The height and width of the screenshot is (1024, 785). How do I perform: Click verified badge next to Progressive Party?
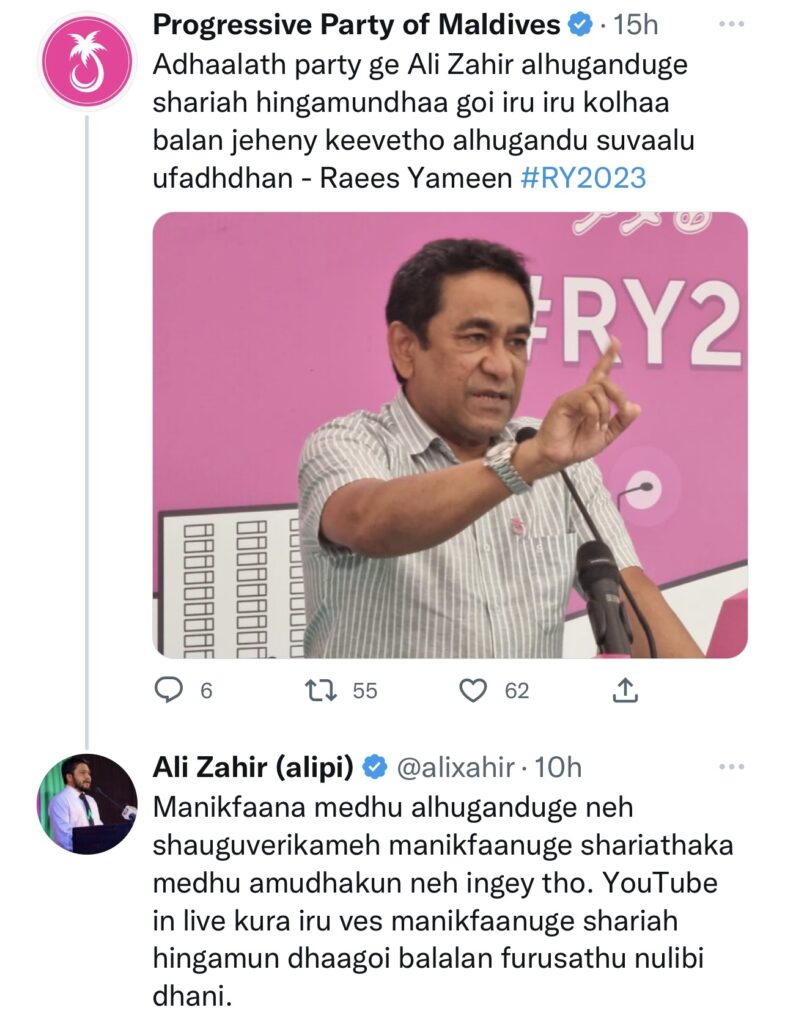point(579,24)
